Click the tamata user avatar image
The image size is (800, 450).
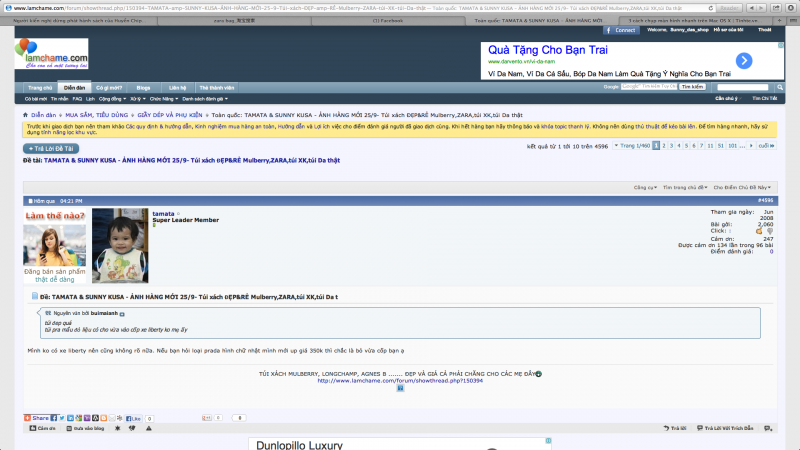120,245
